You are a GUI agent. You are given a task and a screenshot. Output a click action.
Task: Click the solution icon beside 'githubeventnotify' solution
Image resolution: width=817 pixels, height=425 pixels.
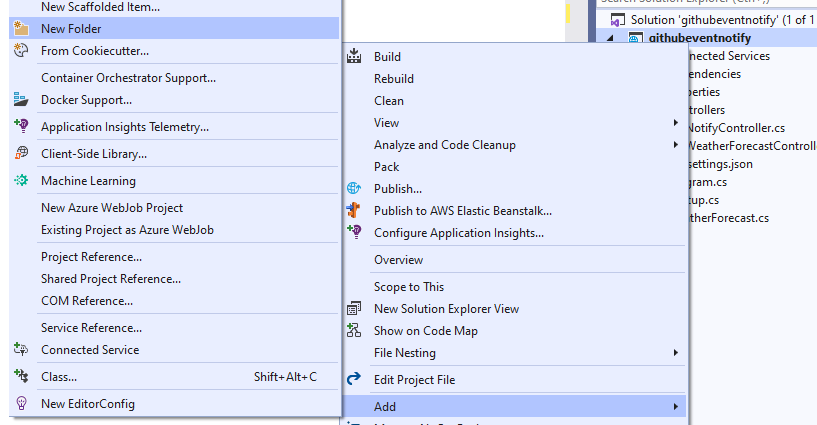tap(617, 20)
